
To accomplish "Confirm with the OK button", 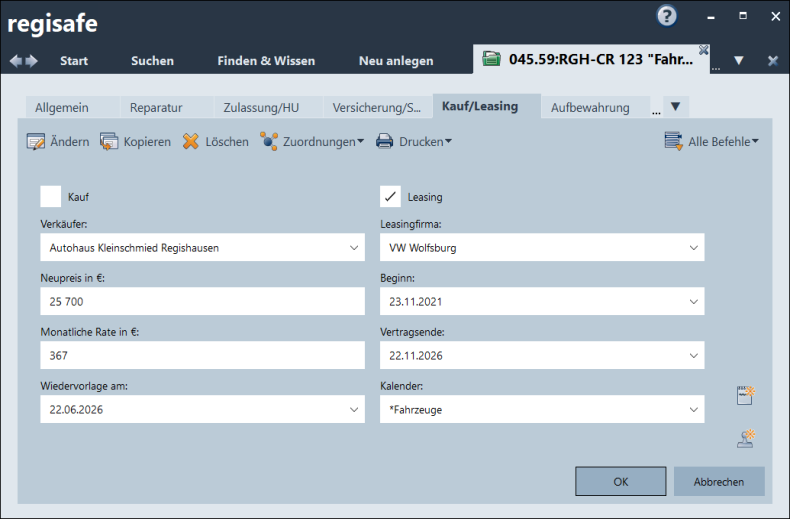I will [x=620, y=481].
